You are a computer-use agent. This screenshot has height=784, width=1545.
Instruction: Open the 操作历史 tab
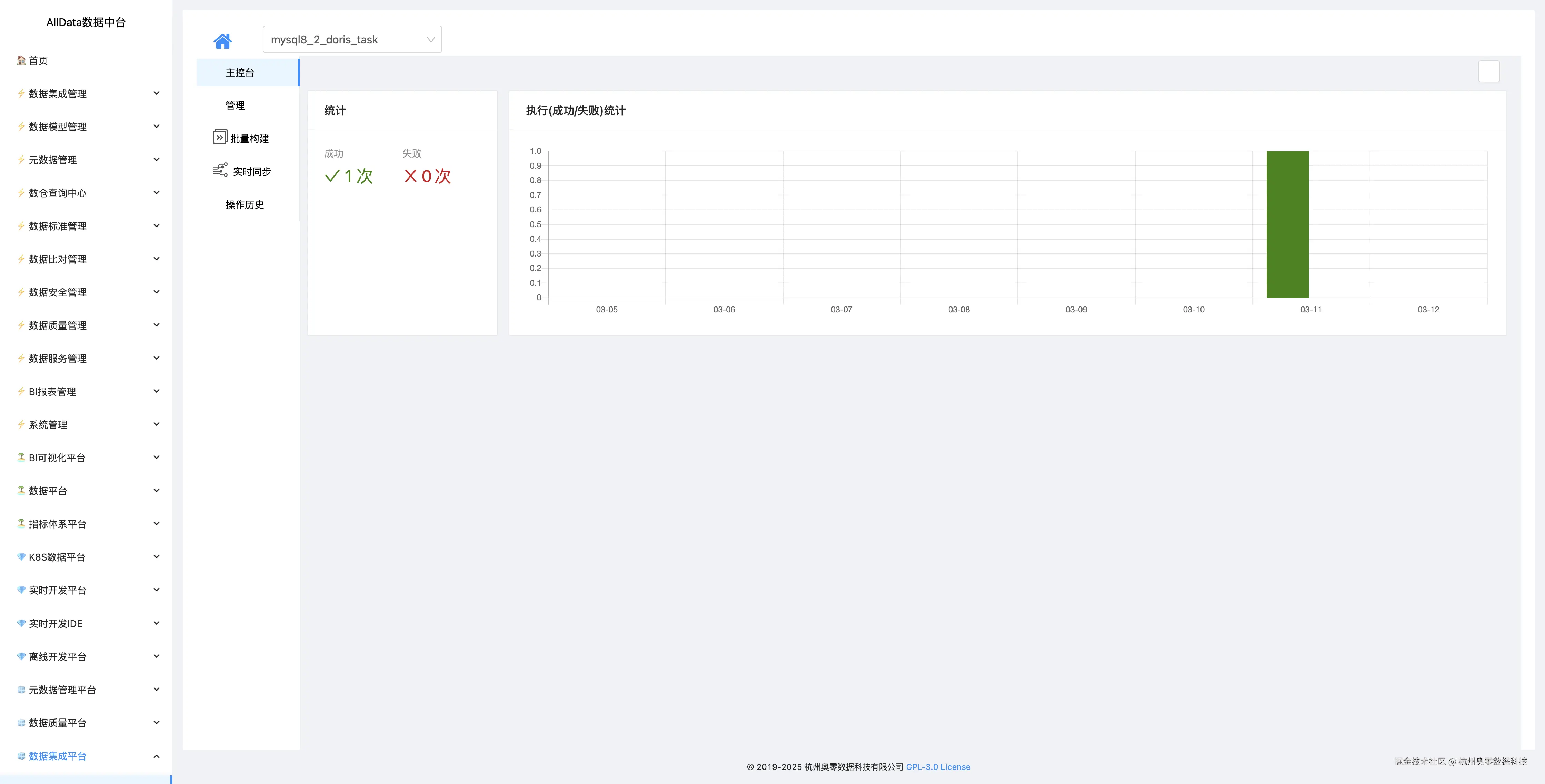244,205
